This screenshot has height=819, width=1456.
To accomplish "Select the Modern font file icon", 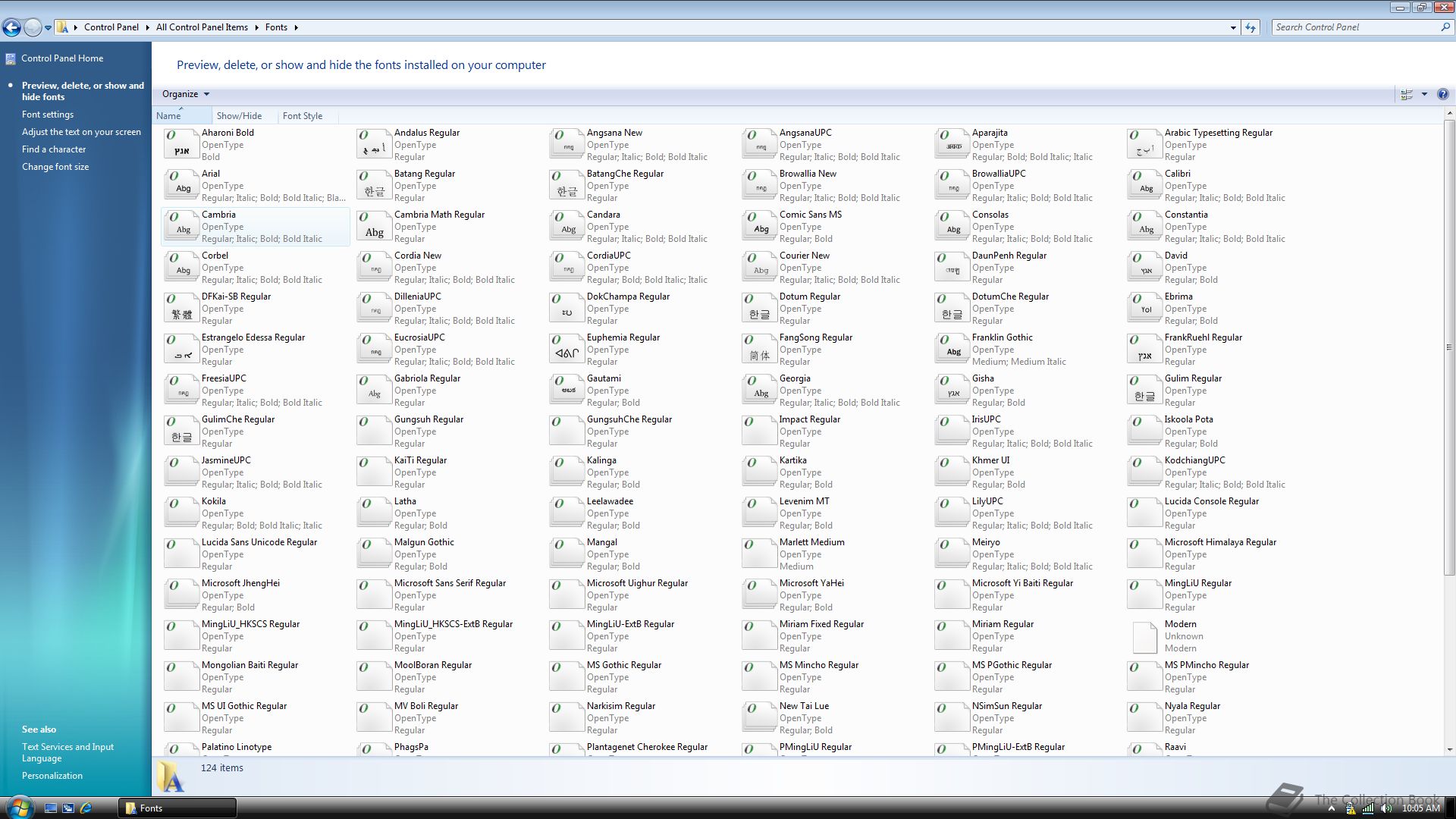I will point(1144,637).
